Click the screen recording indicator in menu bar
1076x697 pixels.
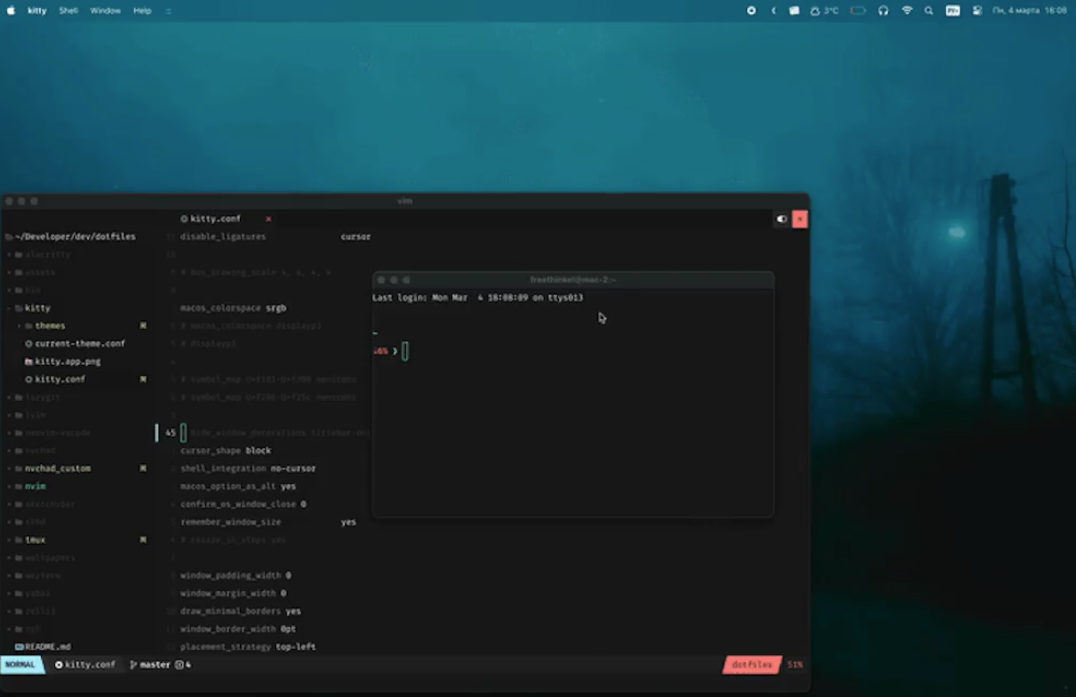pyautogui.click(x=751, y=10)
